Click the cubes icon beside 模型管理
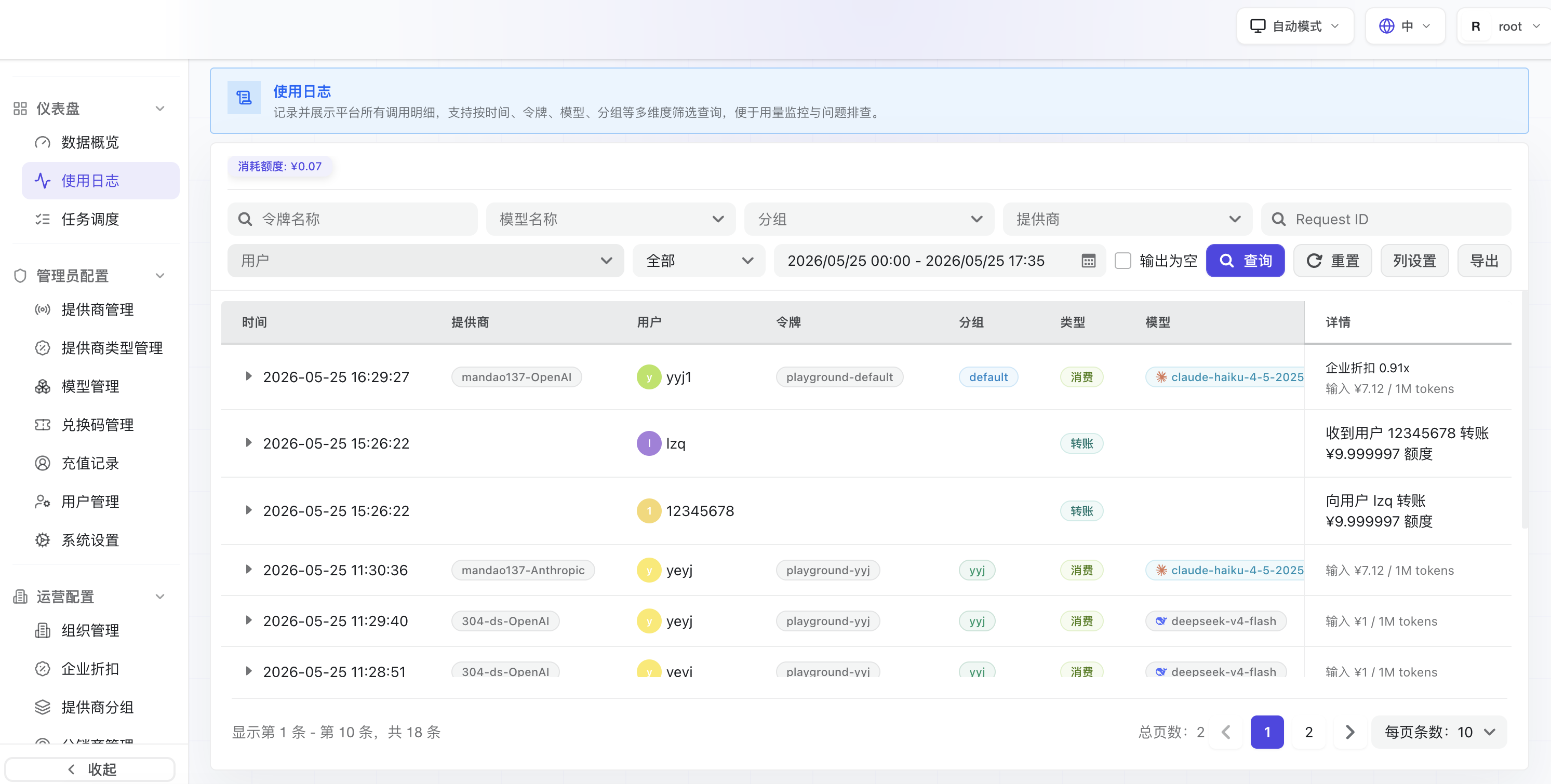Screen dimensions: 1551x784 click(x=42, y=386)
